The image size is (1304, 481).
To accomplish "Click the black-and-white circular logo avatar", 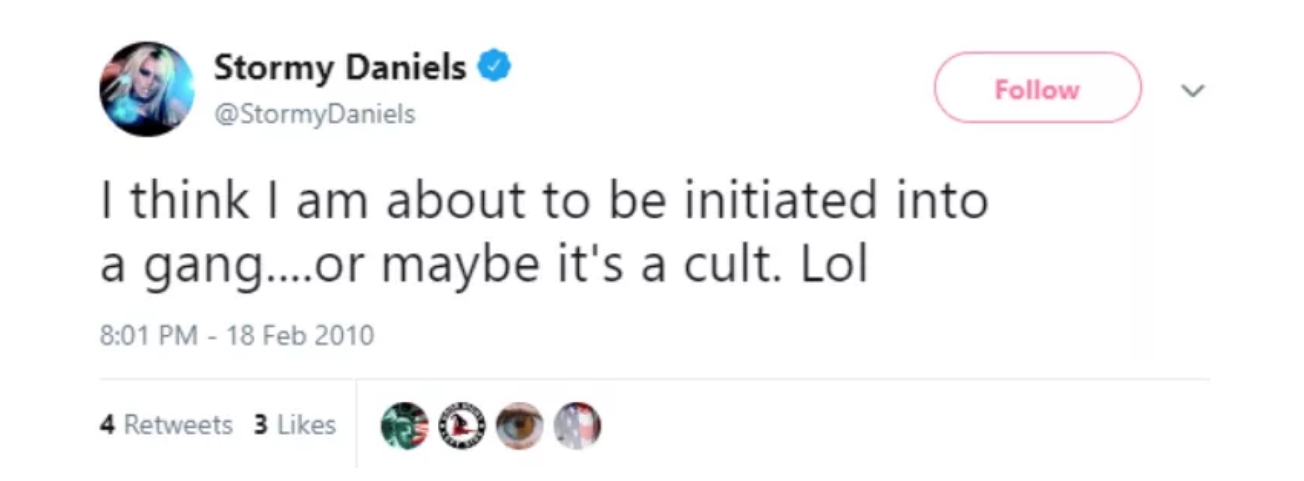I will (462, 425).
